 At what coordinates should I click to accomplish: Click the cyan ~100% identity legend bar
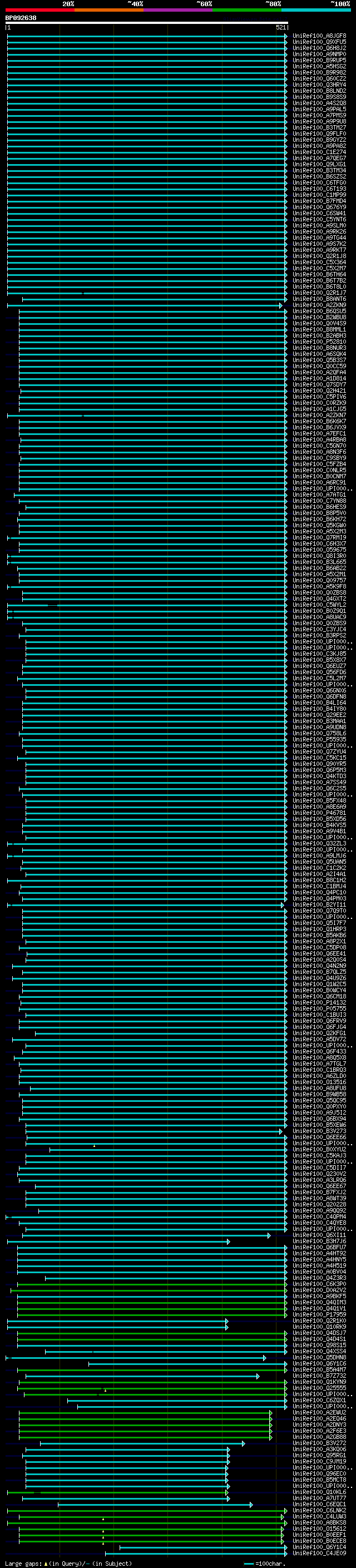coord(316,10)
